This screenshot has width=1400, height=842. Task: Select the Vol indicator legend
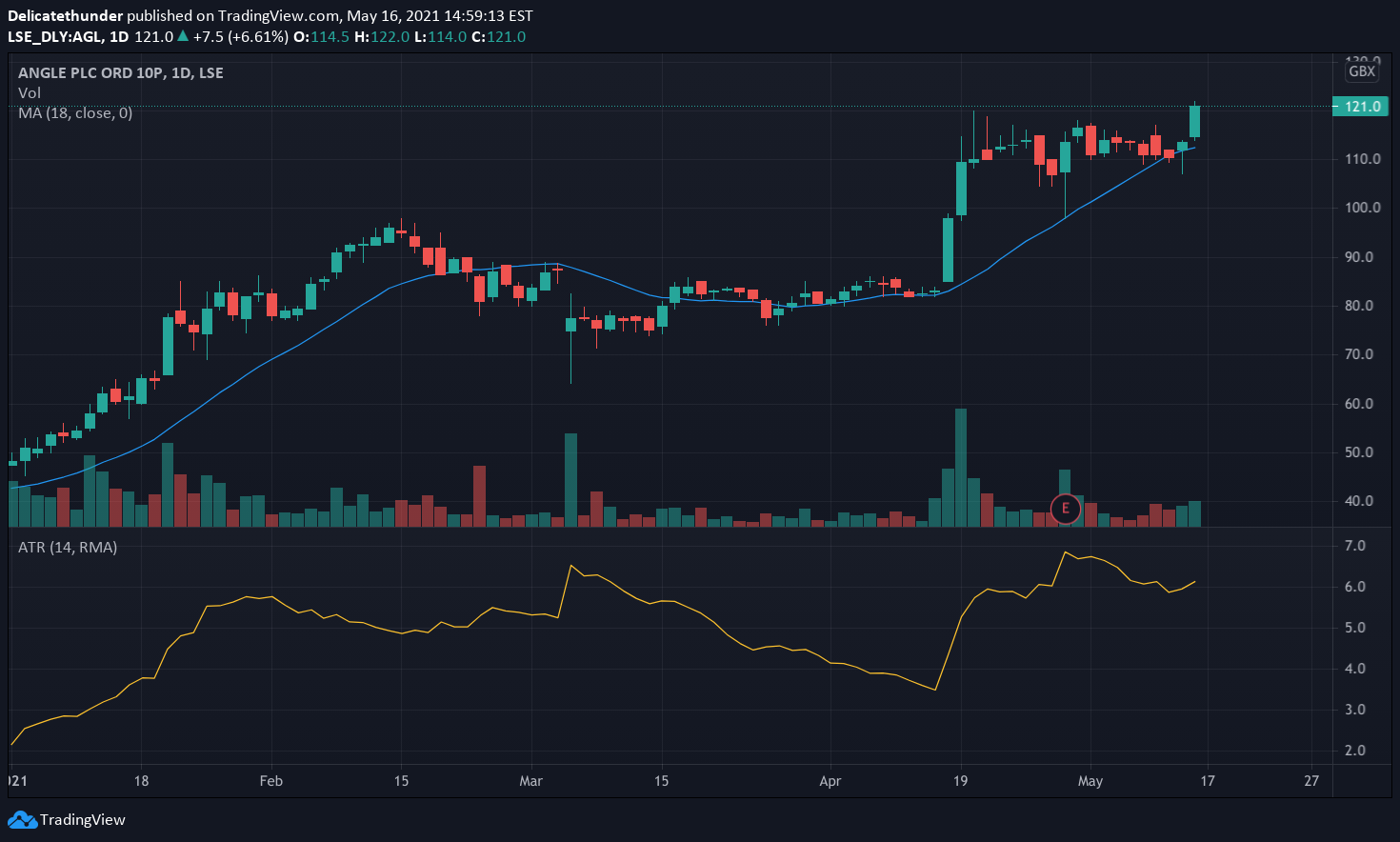click(x=30, y=92)
